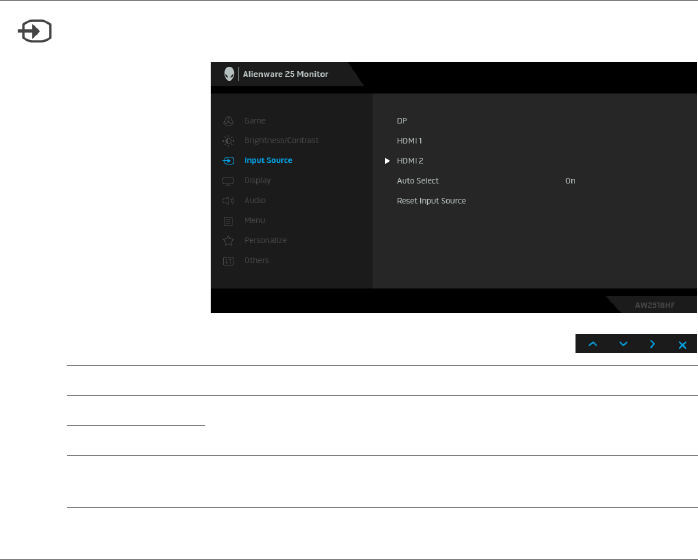Click the AW2518HF model label
Screen dimensions: 698x560
[x=655, y=305]
